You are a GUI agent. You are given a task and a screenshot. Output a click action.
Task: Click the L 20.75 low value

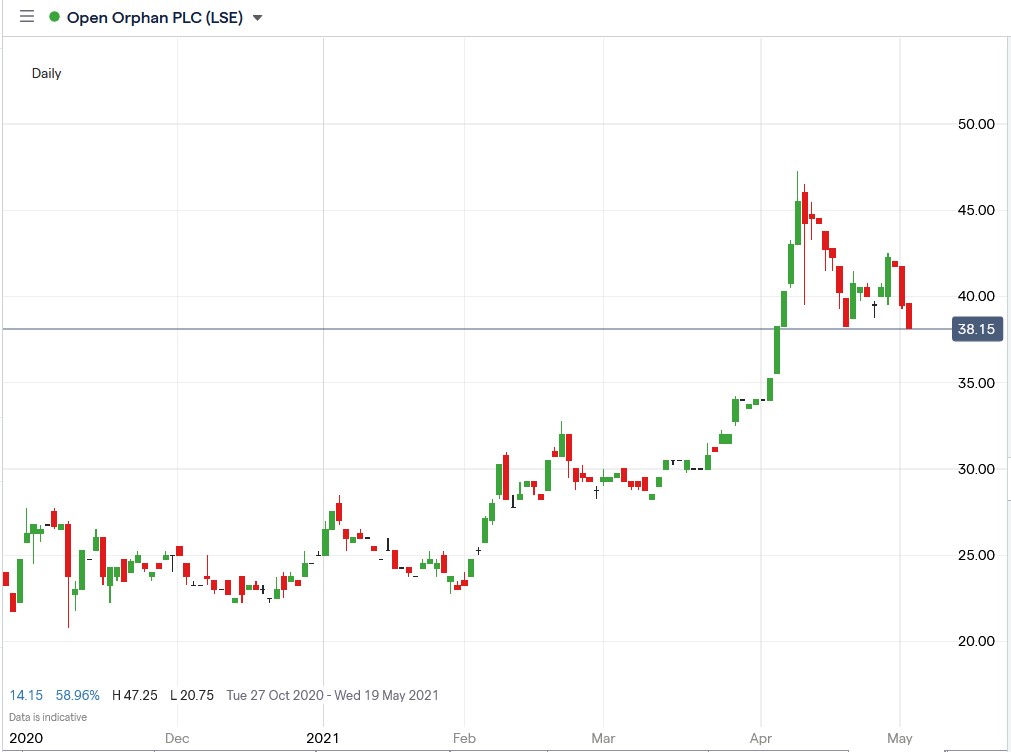coord(192,694)
